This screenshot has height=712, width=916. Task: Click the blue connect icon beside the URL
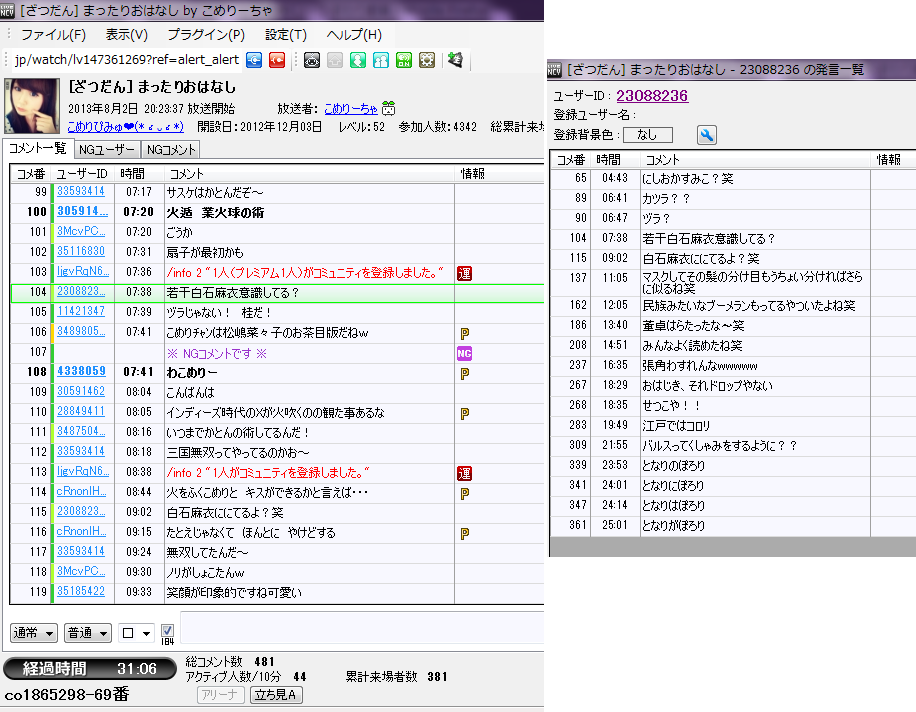pyautogui.click(x=255, y=60)
